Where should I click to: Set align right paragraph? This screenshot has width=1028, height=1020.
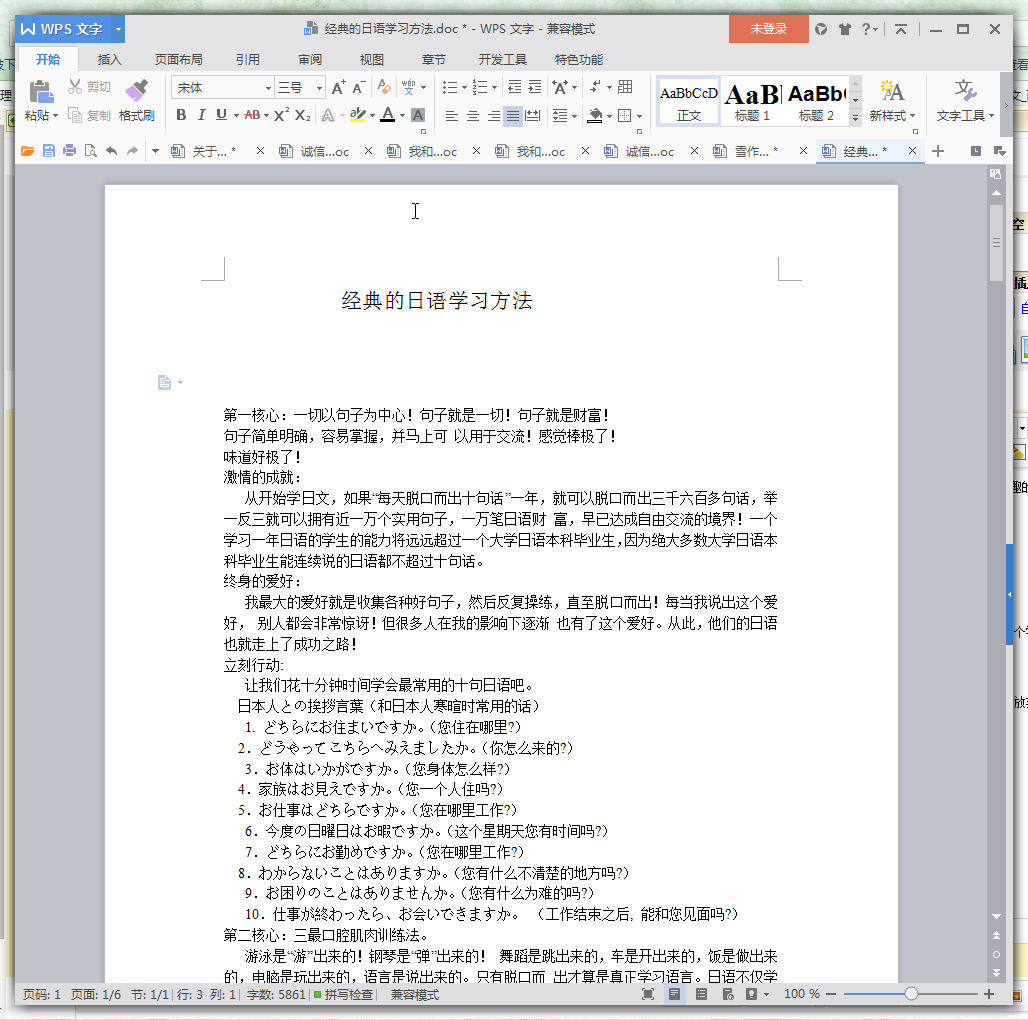[493, 116]
